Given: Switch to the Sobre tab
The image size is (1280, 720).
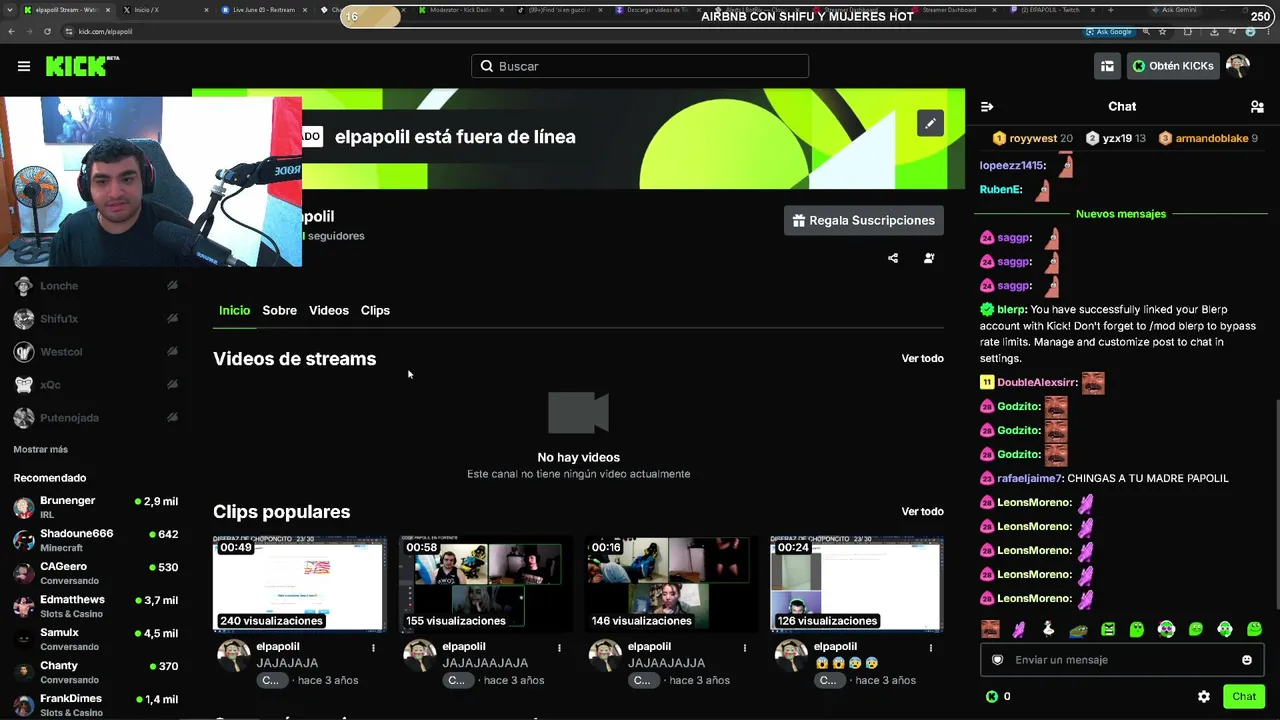Looking at the screenshot, I should point(279,310).
